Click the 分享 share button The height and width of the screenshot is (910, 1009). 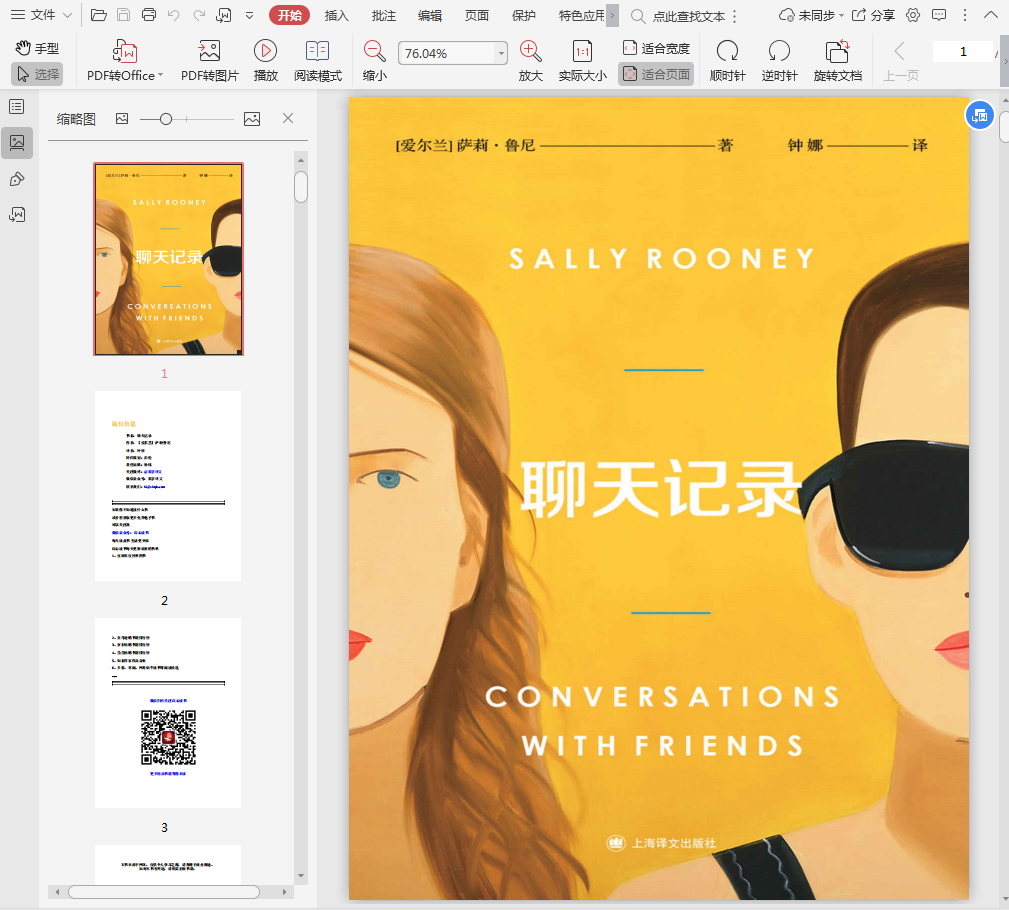point(873,15)
